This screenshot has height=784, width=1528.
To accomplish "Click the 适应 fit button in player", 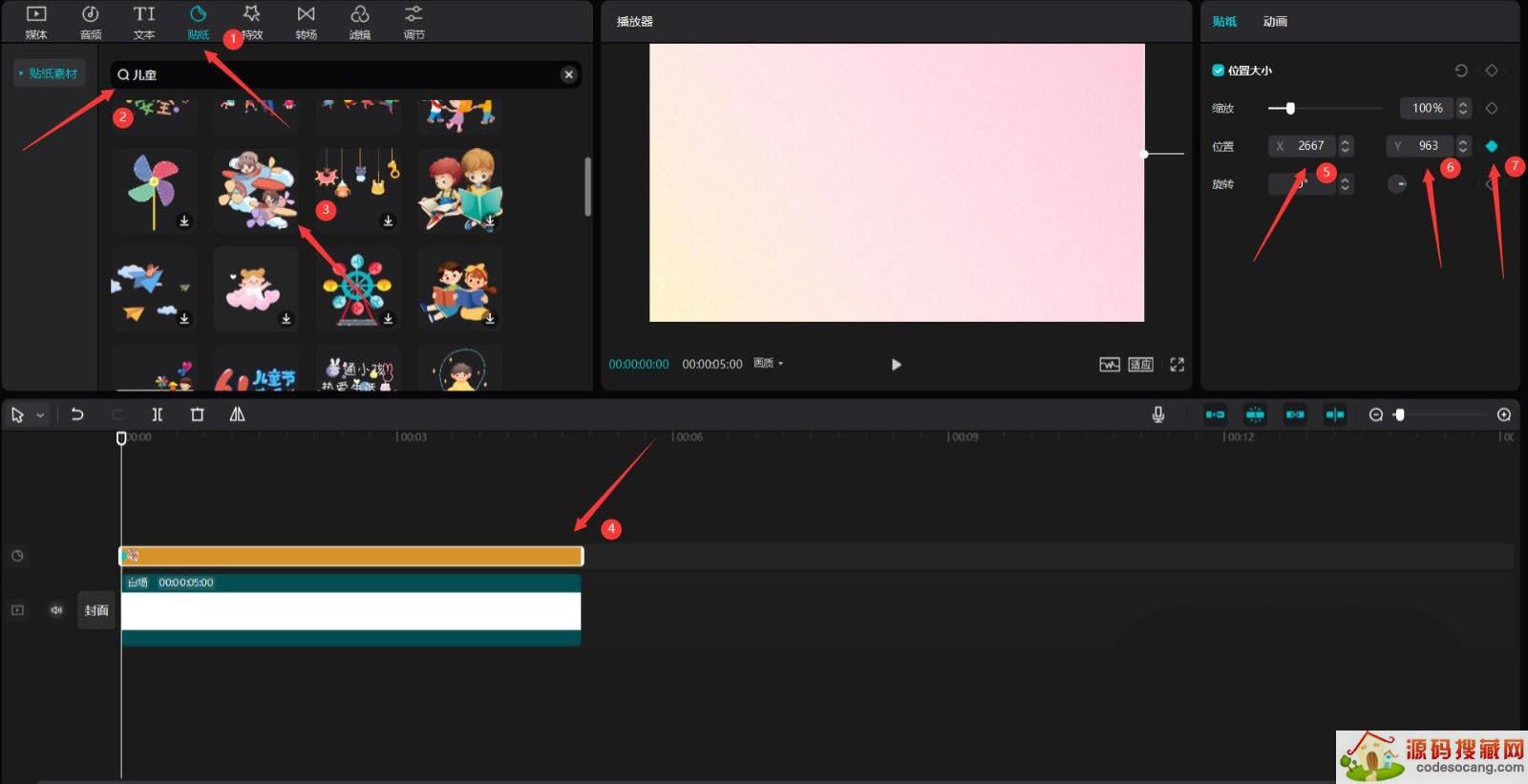I will point(1140,365).
